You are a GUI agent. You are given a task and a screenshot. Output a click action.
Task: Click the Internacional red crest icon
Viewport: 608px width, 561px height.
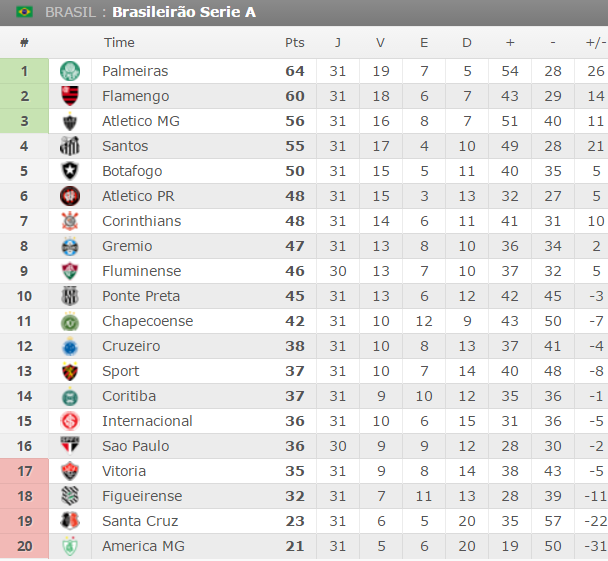click(x=69, y=421)
